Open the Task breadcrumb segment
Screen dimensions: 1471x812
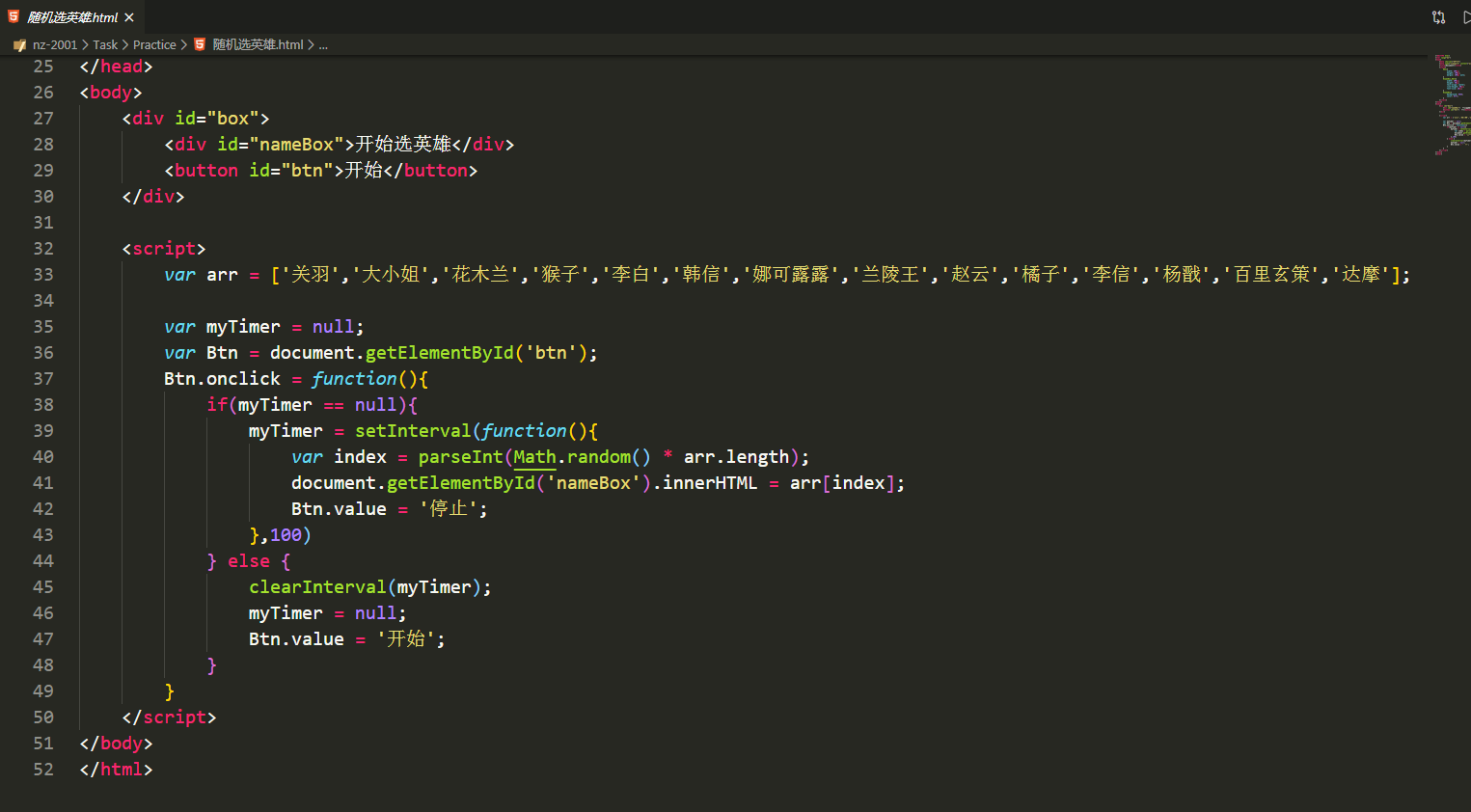coord(105,45)
